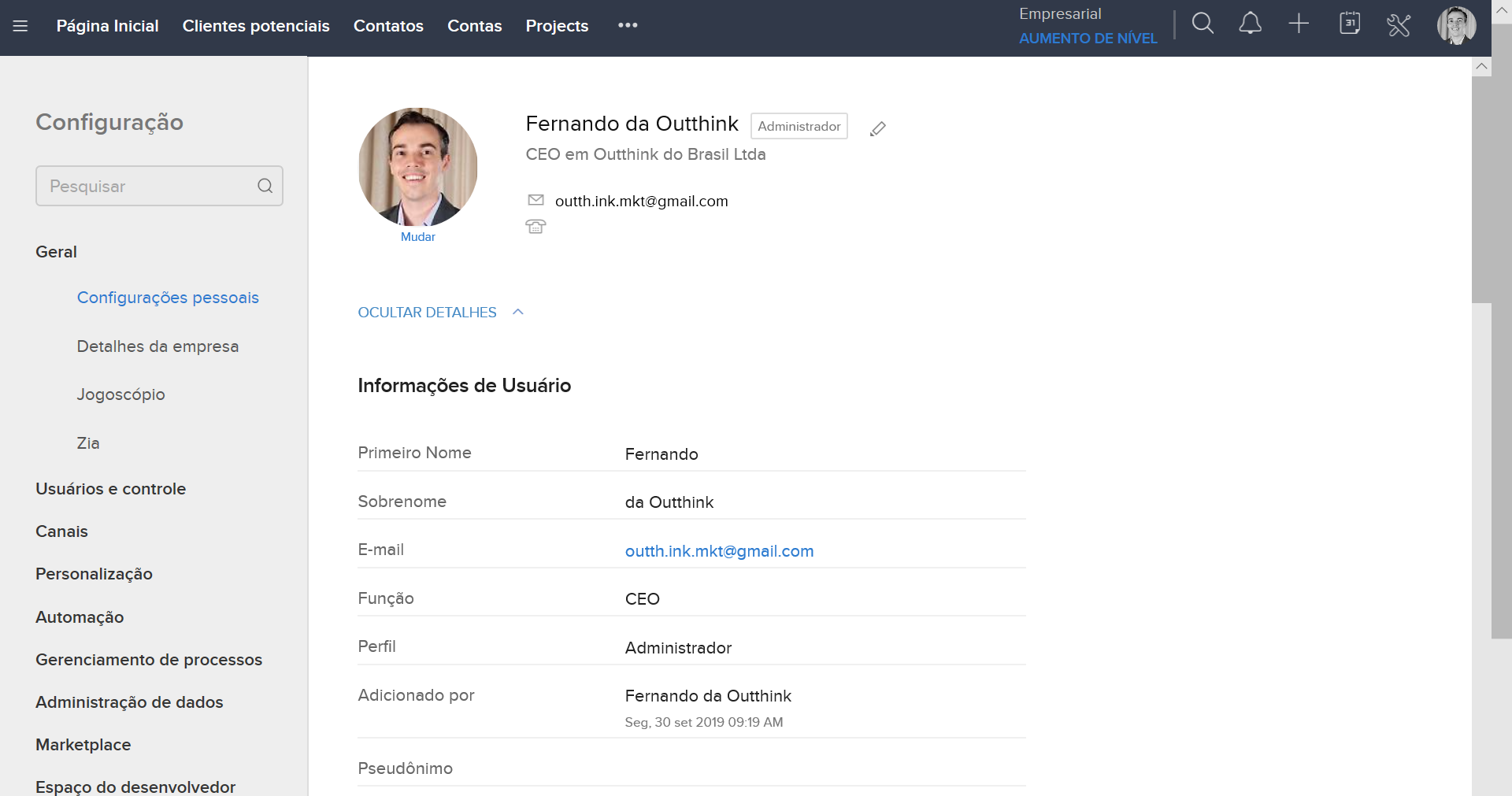Screen dimensions: 1512x796
Task: Select Jogoscópio in sidebar
Action: click(x=120, y=394)
